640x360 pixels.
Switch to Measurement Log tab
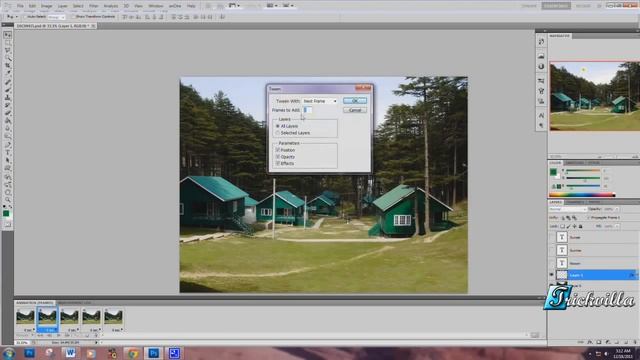(74, 303)
